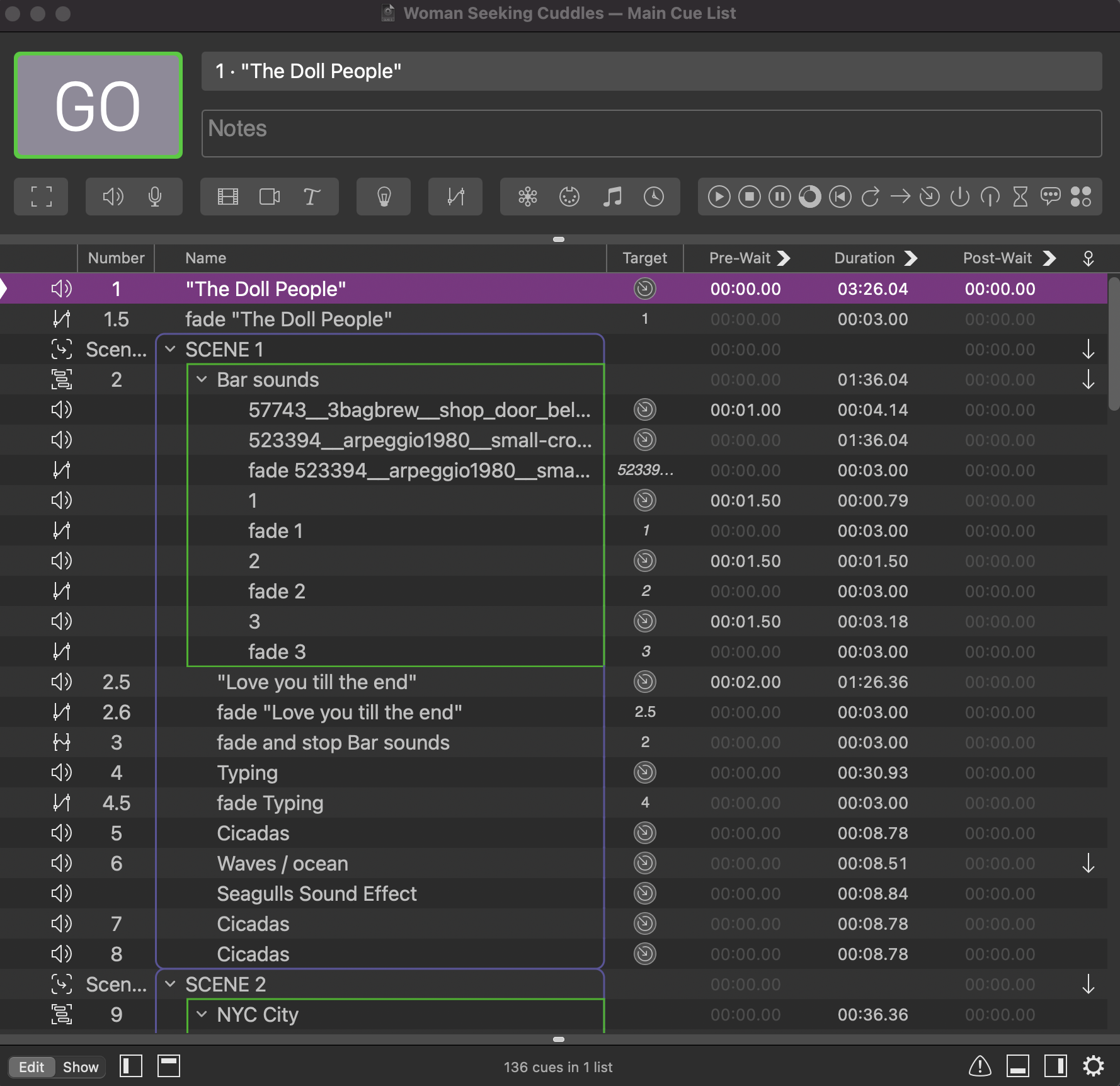The width and height of the screenshot is (1120, 1086).
Task: Click target icon of cue 5 Cicadas
Action: point(645,833)
